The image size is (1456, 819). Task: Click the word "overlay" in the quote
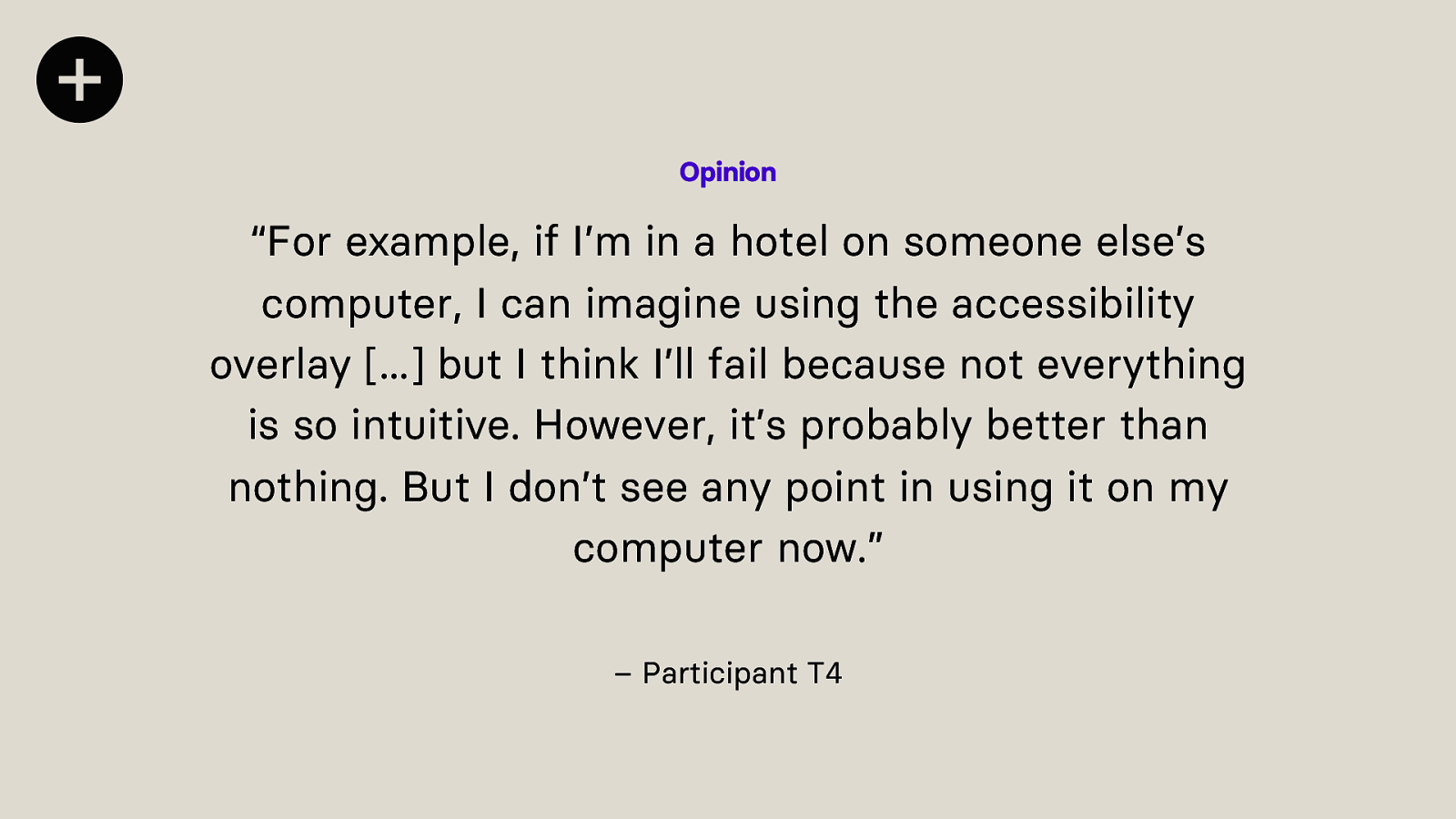tap(280, 366)
